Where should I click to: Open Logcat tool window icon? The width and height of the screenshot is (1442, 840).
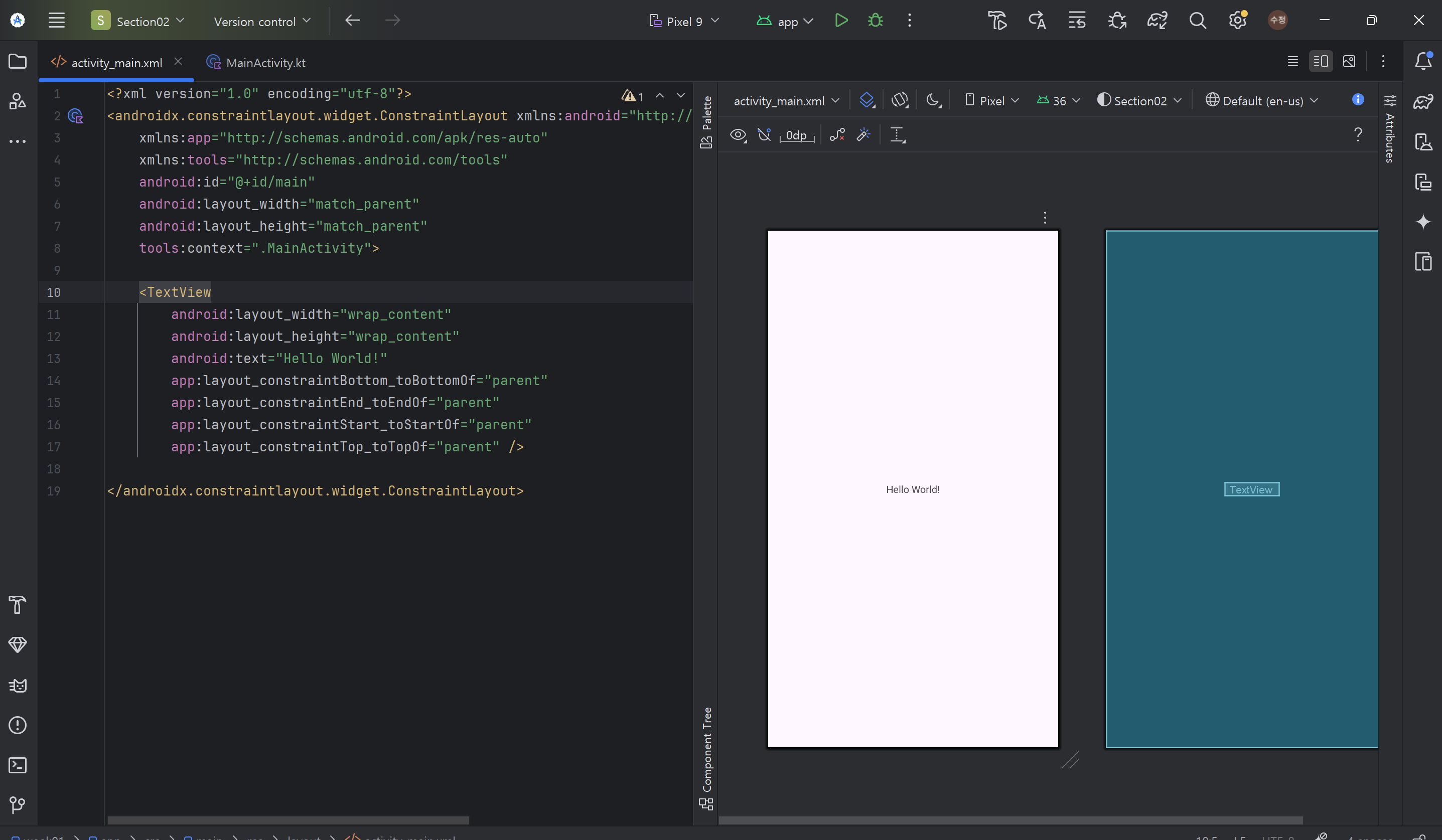click(17, 685)
